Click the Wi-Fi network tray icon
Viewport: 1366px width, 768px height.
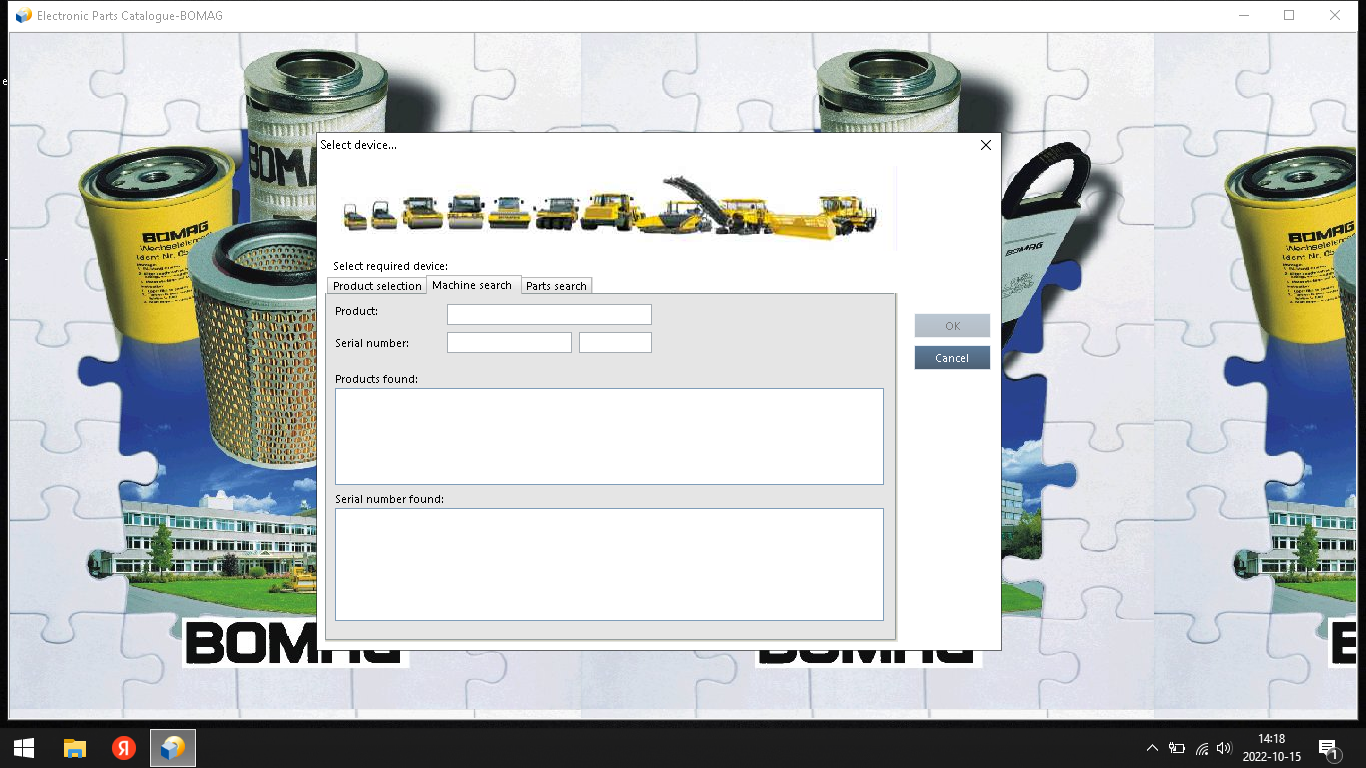point(1201,748)
